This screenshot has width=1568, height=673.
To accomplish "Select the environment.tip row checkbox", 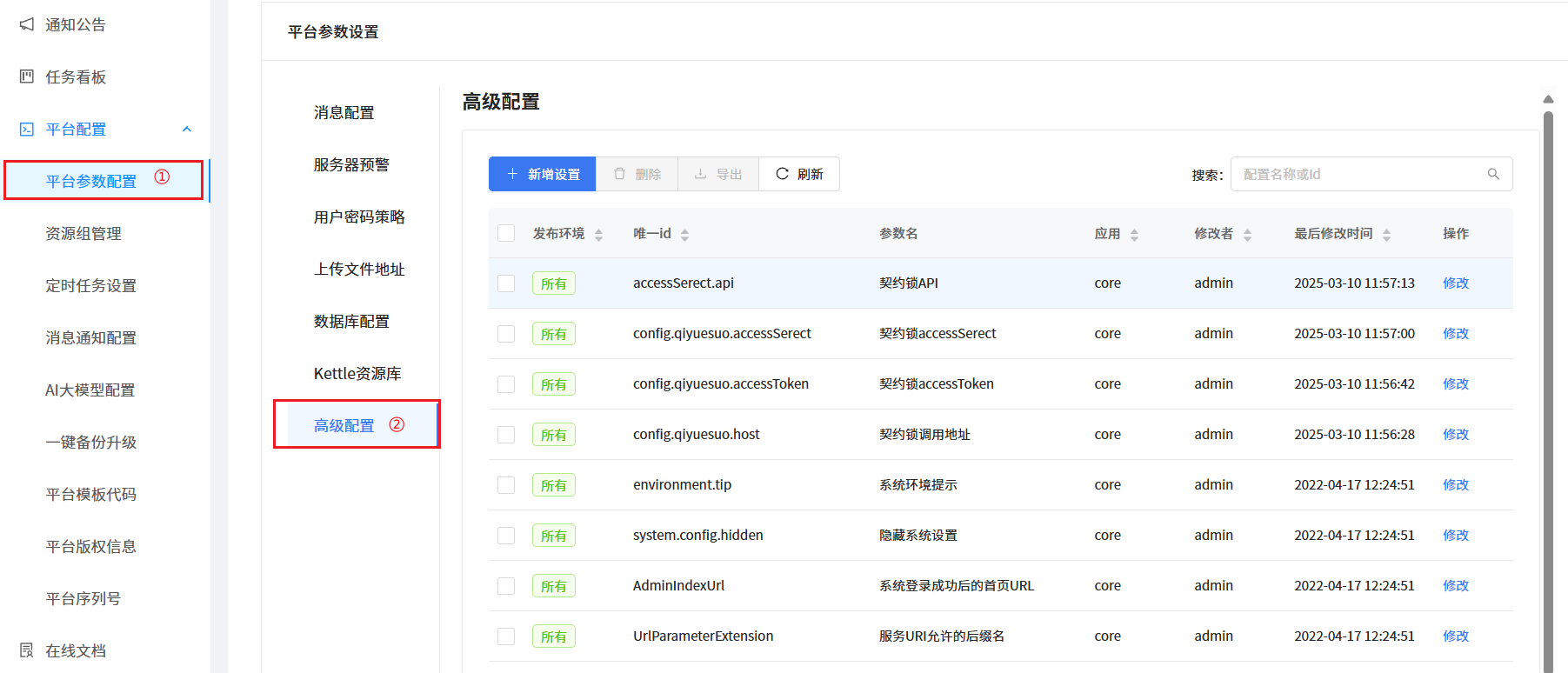I will (x=506, y=485).
